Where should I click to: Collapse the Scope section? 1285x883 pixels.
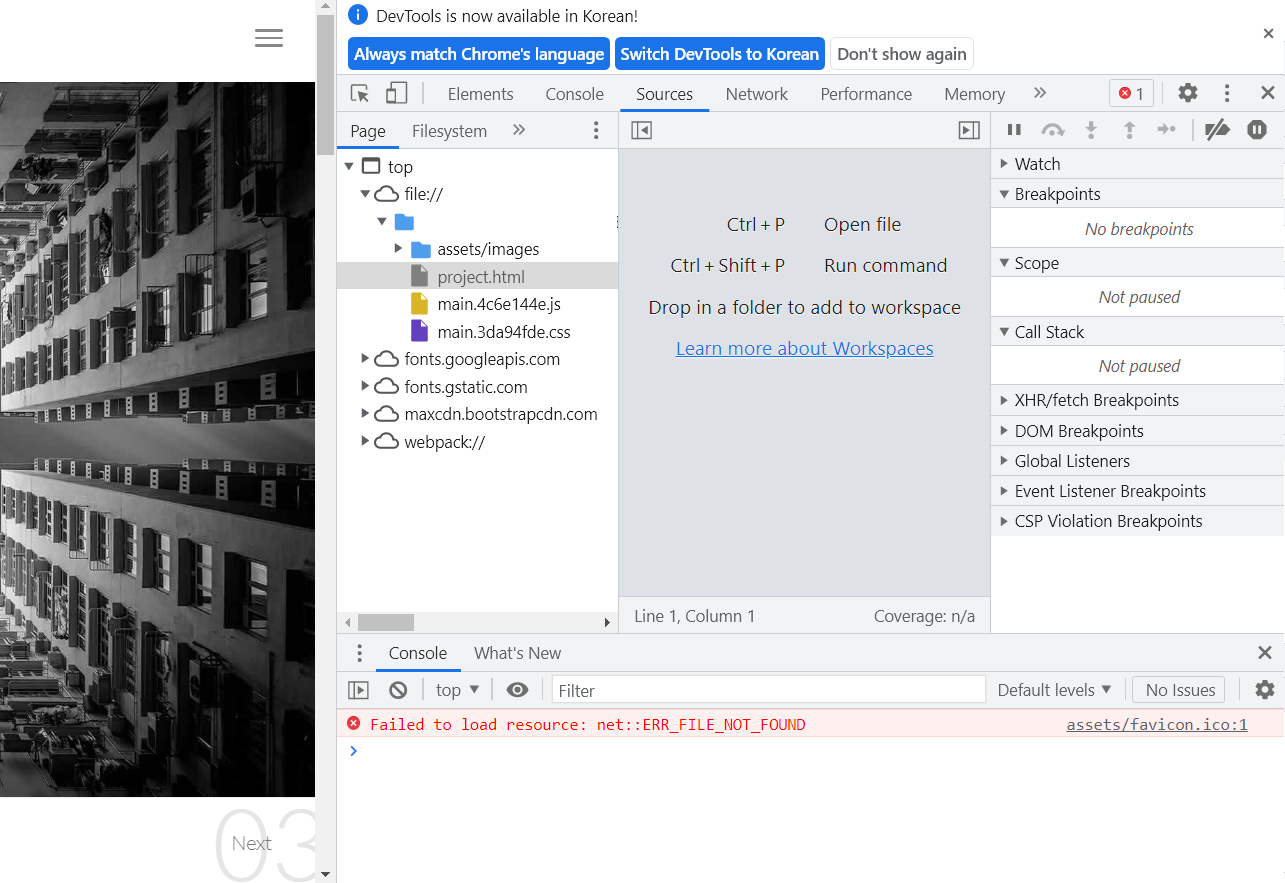[1137, 263]
